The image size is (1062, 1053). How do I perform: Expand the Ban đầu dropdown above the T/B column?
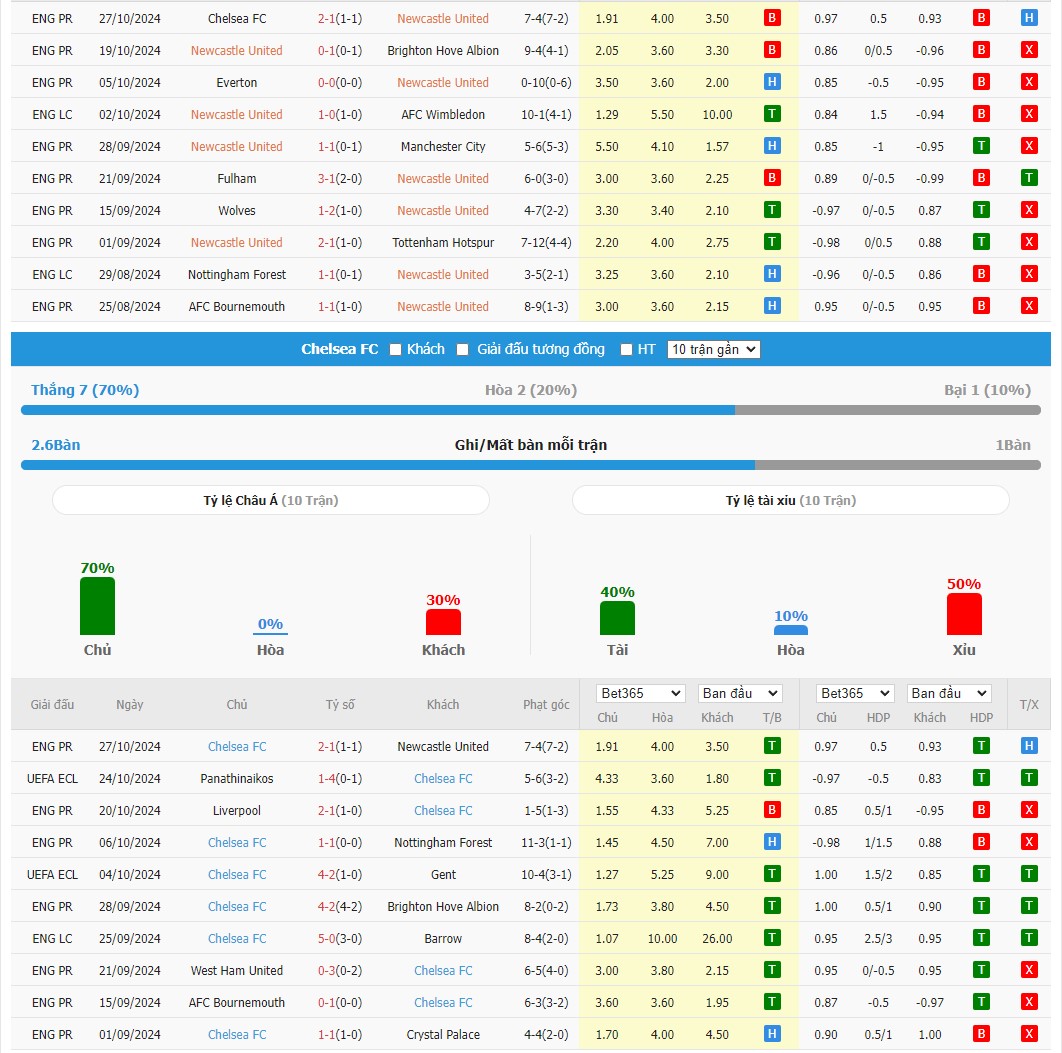coord(740,693)
